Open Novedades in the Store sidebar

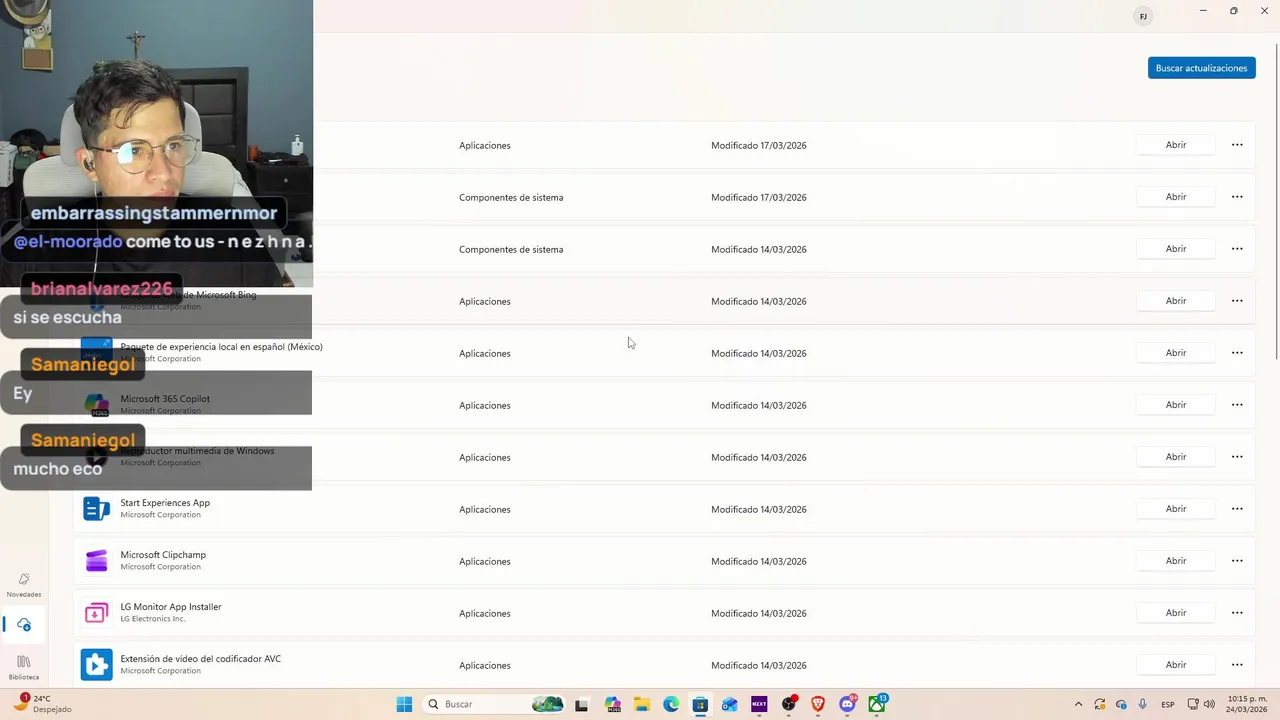[x=24, y=585]
